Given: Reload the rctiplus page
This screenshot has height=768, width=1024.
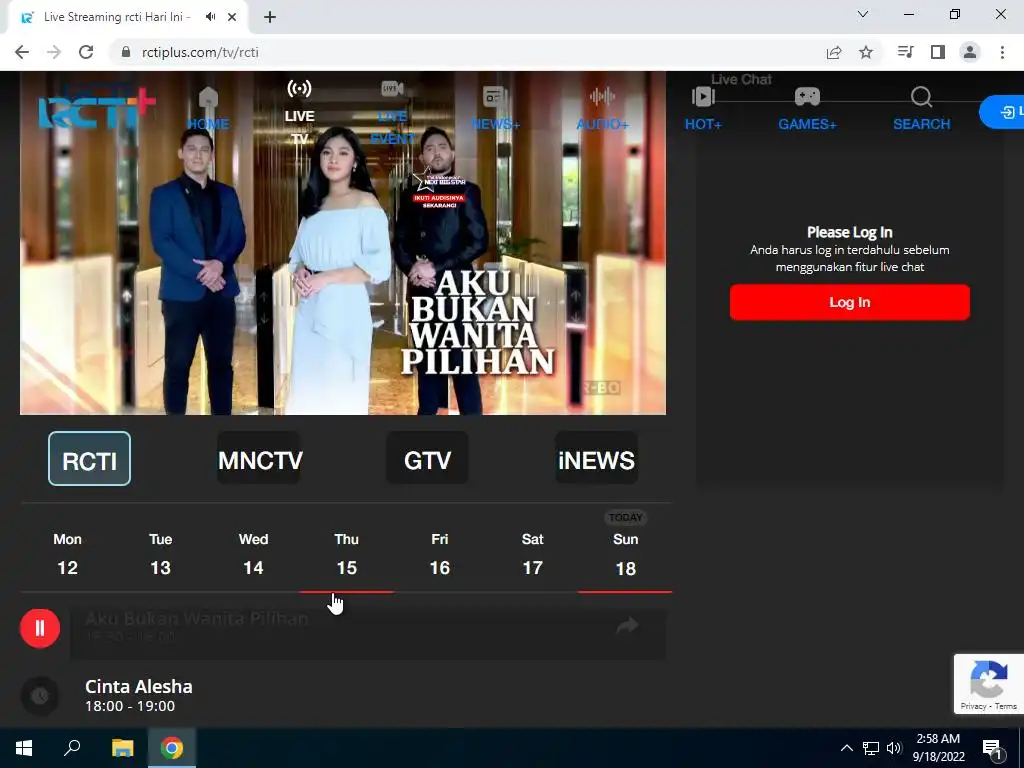Looking at the screenshot, I should point(86,52).
